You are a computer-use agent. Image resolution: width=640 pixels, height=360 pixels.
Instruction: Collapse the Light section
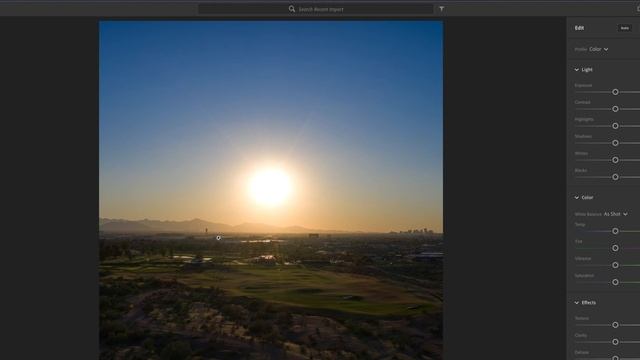[576, 70]
